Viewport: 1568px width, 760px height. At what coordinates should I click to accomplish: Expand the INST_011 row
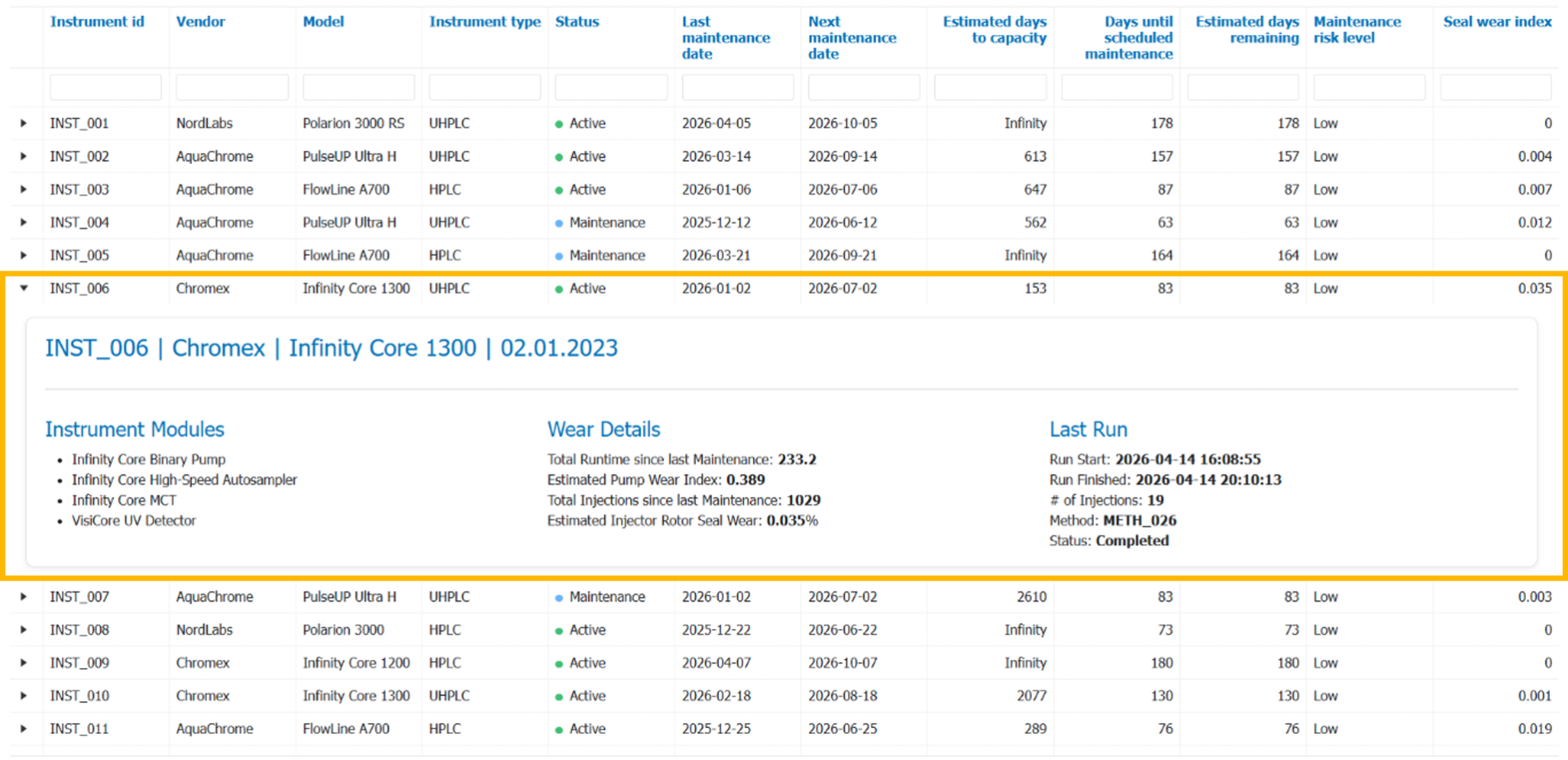(x=24, y=729)
